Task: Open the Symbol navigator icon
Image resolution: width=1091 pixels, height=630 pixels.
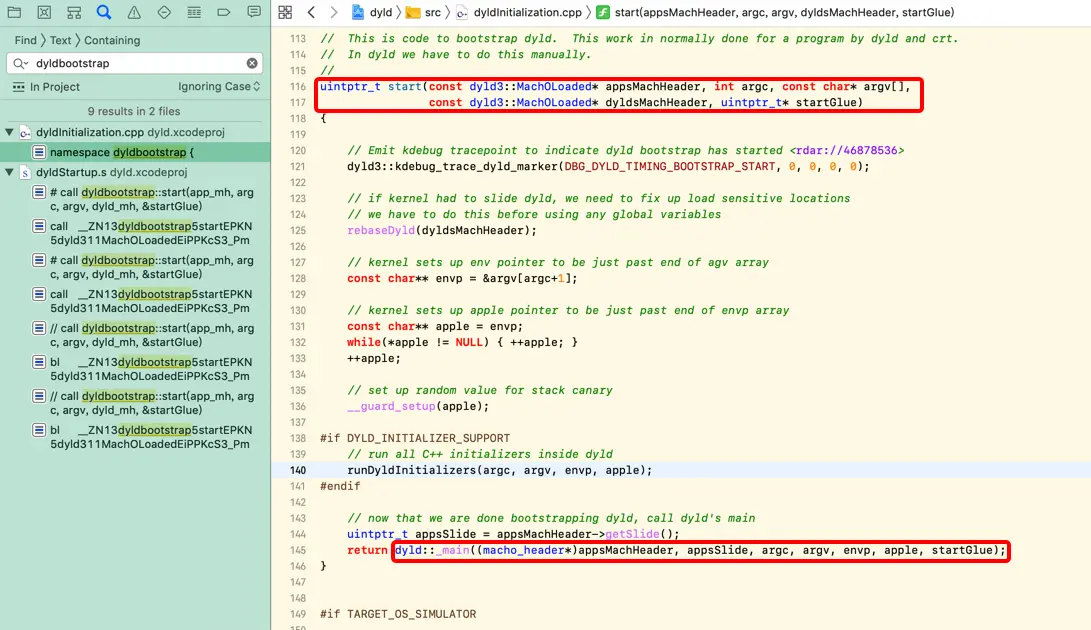Action: (x=74, y=12)
